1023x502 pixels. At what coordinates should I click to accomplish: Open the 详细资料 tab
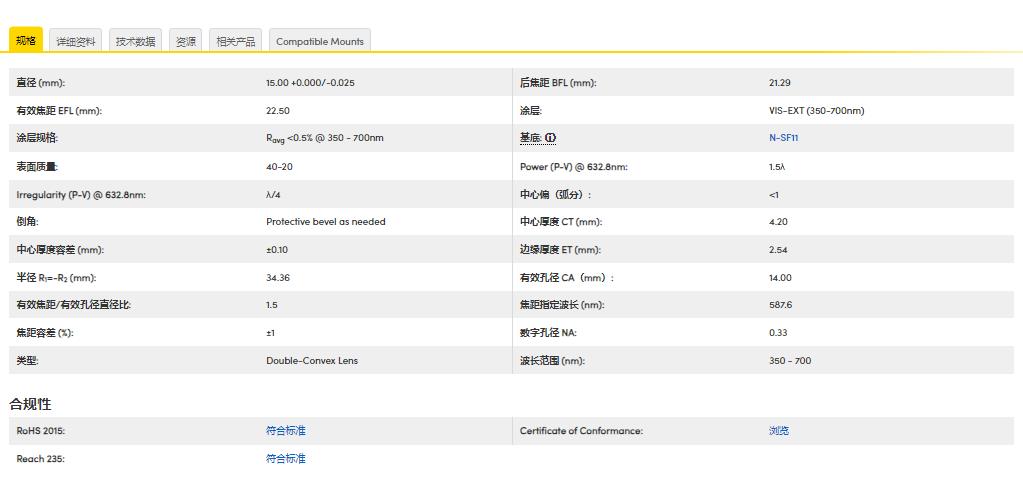[x=76, y=41]
